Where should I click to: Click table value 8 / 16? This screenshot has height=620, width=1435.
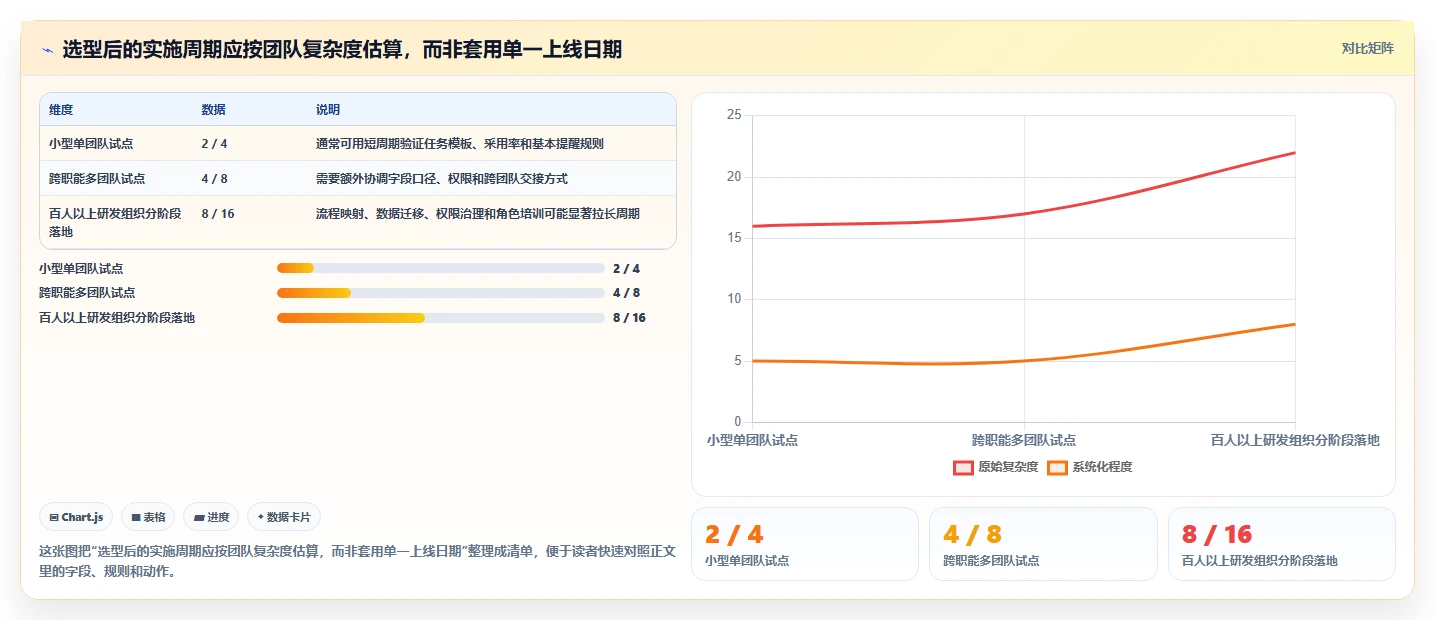tap(217, 214)
